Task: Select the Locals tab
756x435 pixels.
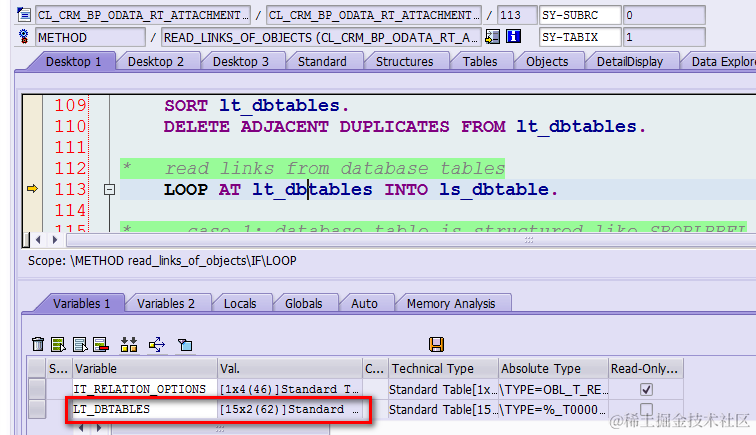Action: 240,303
